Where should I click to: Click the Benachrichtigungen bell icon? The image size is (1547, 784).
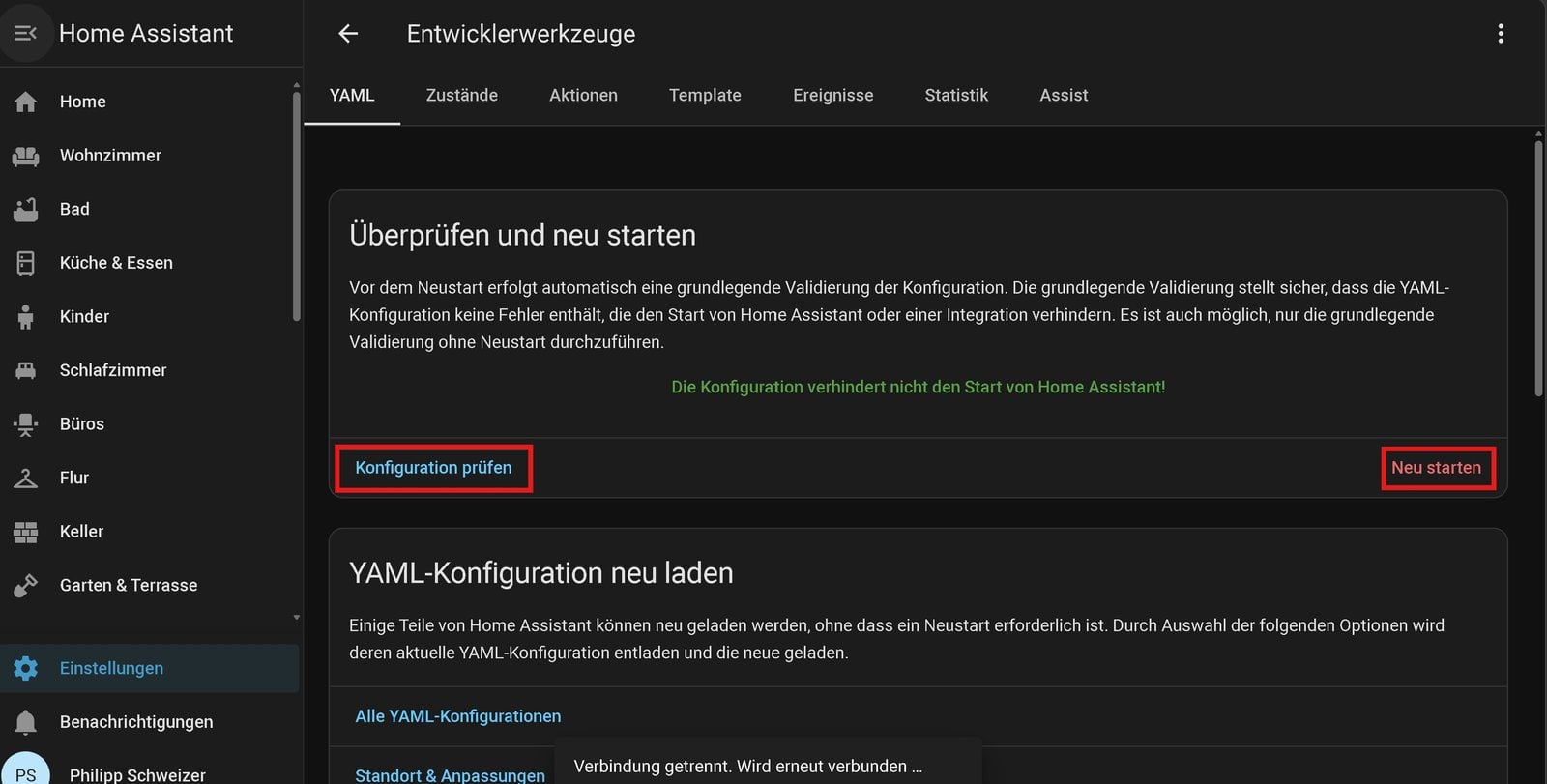pyautogui.click(x=26, y=722)
